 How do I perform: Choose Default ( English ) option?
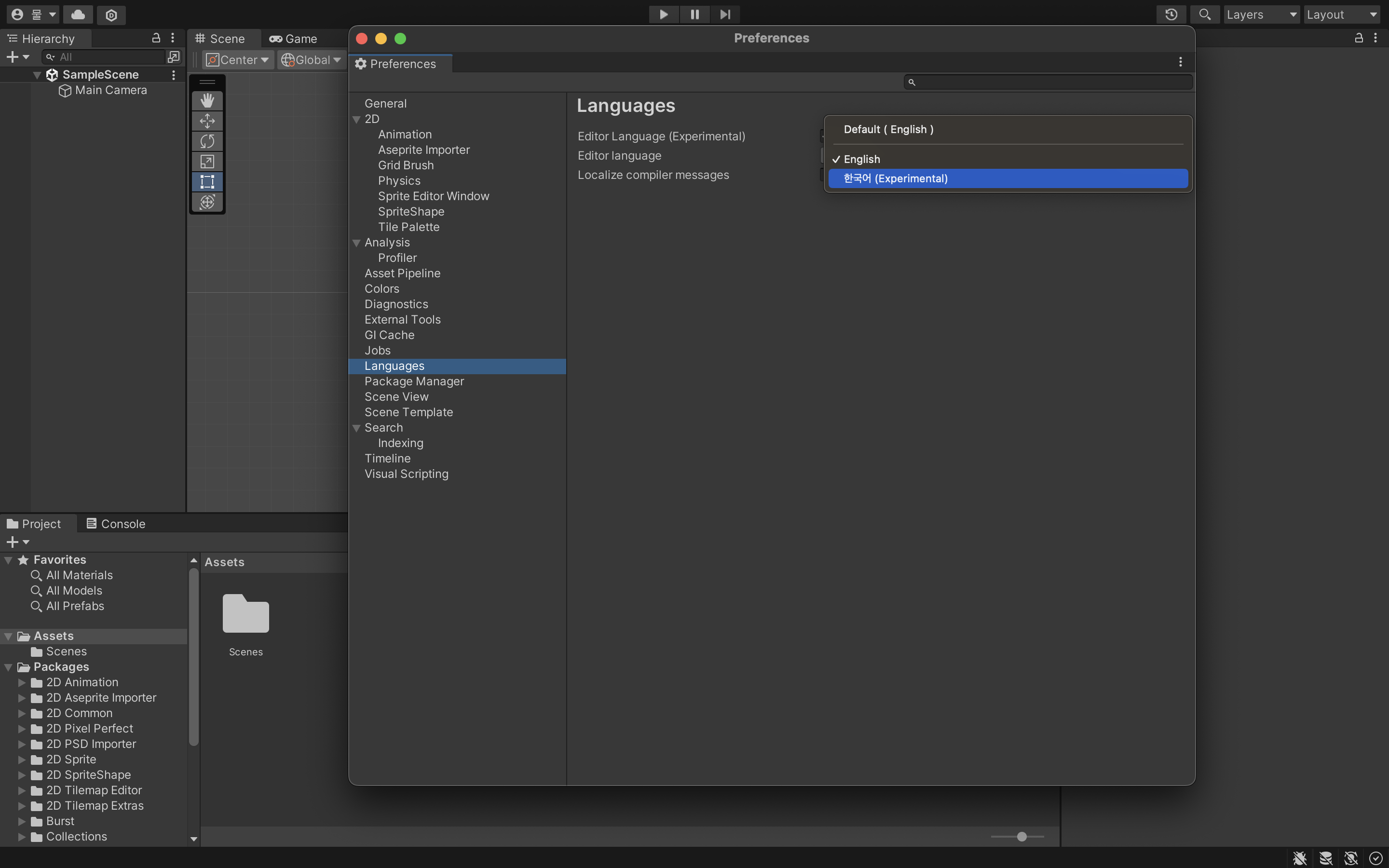[1008, 129]
